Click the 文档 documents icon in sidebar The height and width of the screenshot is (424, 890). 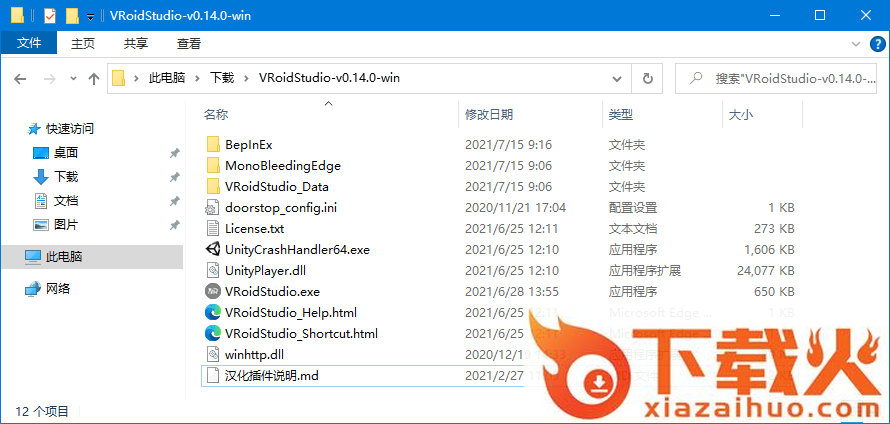tap(41, 201)
